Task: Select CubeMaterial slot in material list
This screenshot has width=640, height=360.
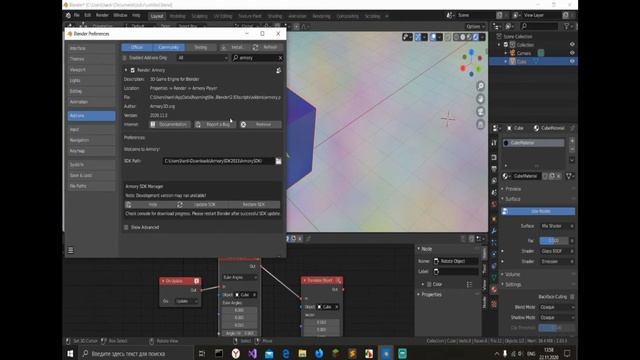Action: pyautogui.click(x=533, y=143)
